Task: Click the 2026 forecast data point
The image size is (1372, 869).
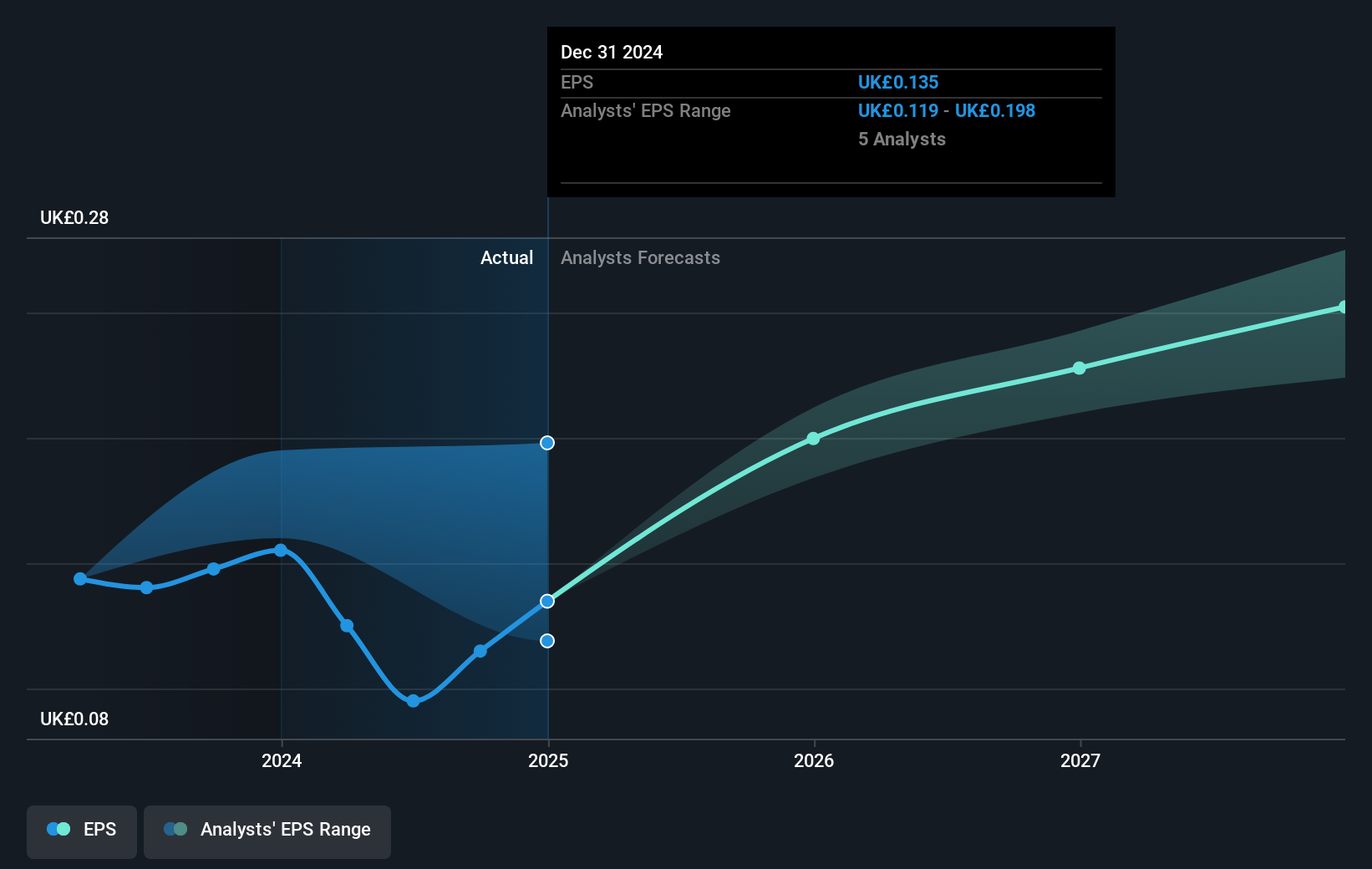Action: pyautogui.click(x=813, y=438)
